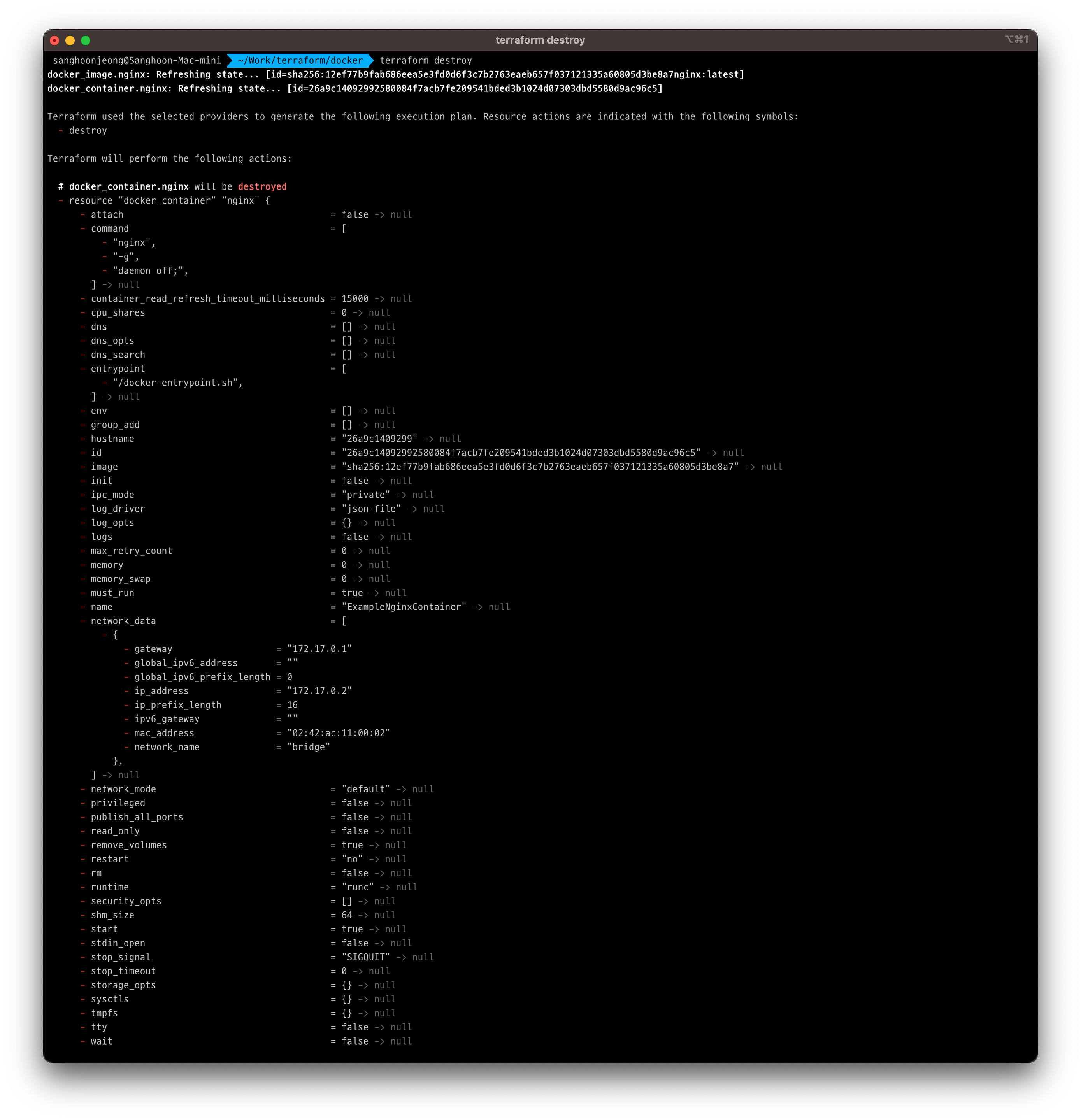The image size is (1081, 1120).
Task: Click the ⌥⌘1 shortcut indicator in title bar
Action: [x=1016, y=39]
